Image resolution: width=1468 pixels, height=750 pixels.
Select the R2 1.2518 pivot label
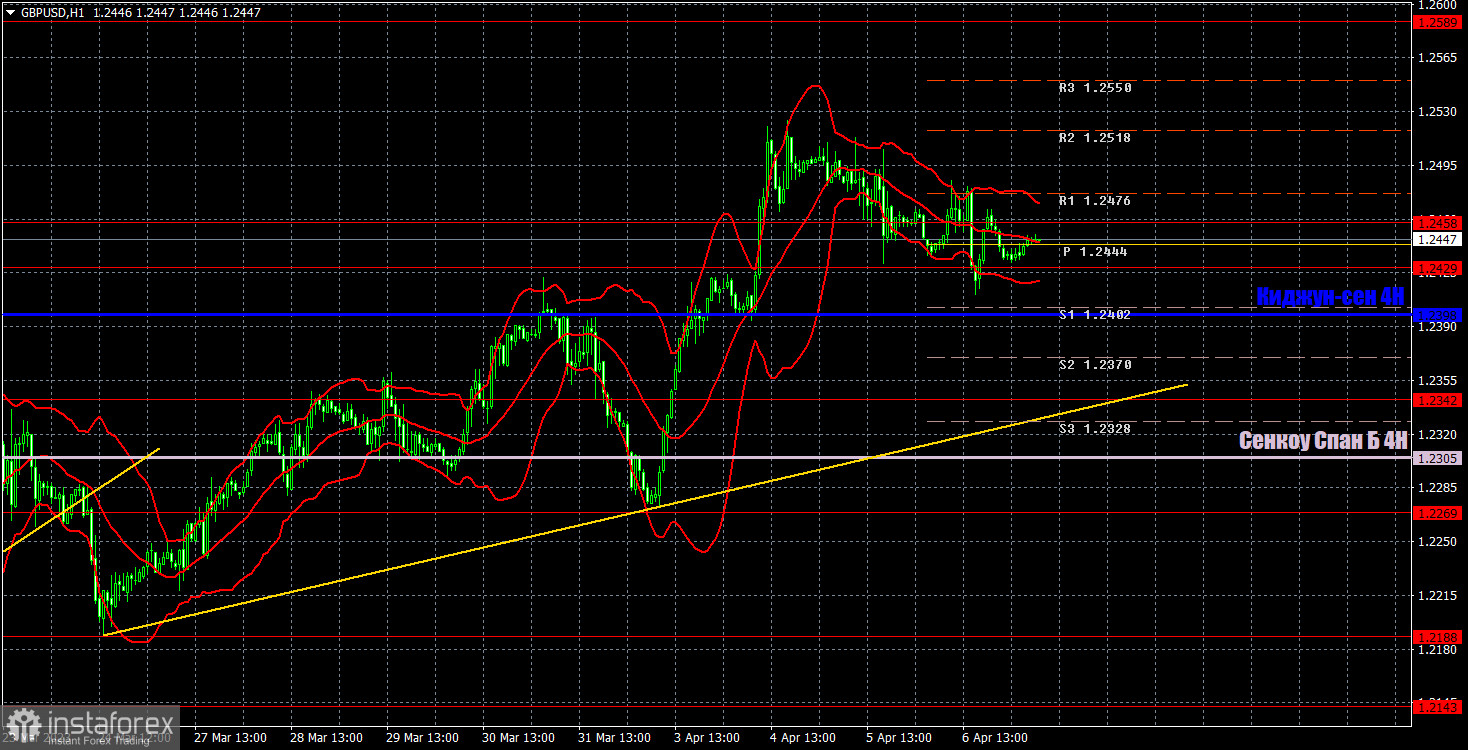tap(1094, 138)
